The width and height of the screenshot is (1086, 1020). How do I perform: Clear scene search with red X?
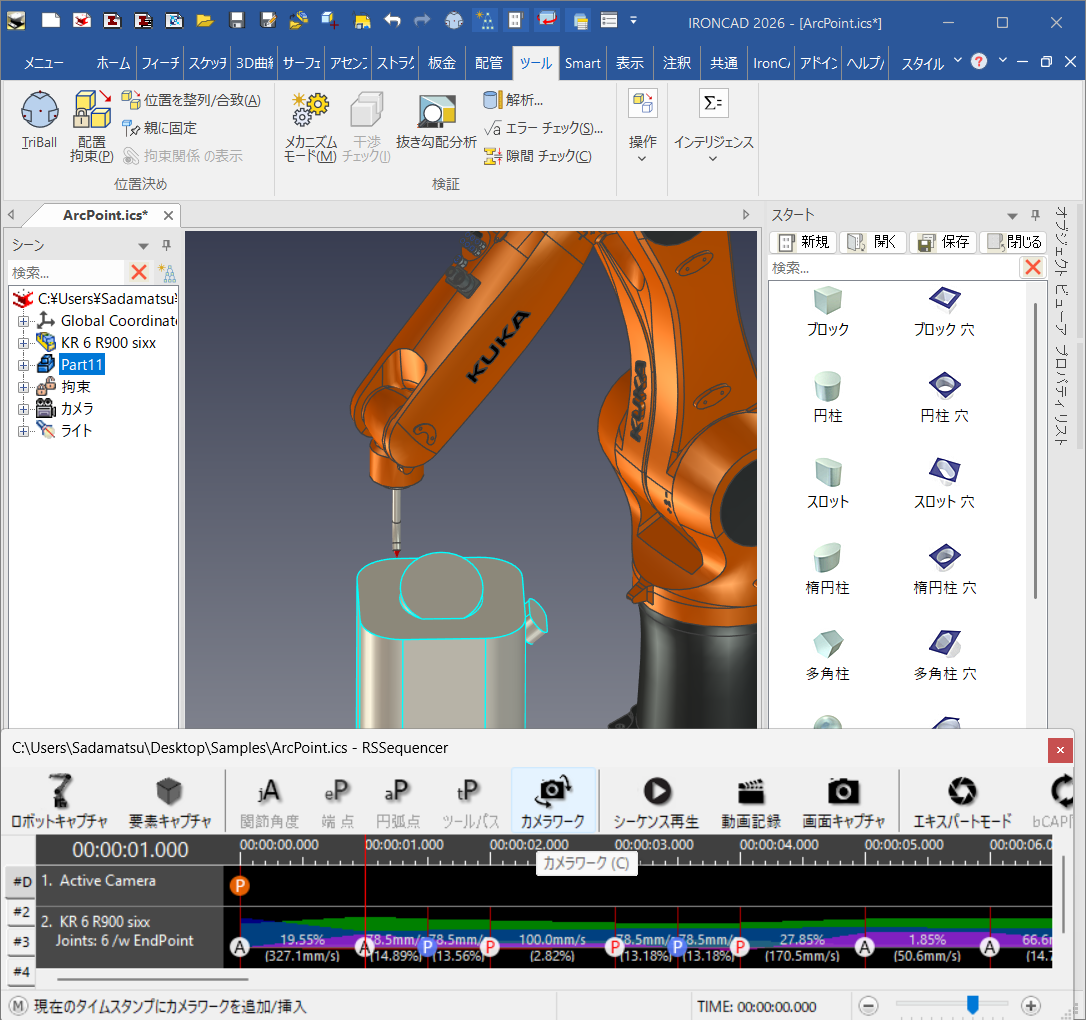139,272
